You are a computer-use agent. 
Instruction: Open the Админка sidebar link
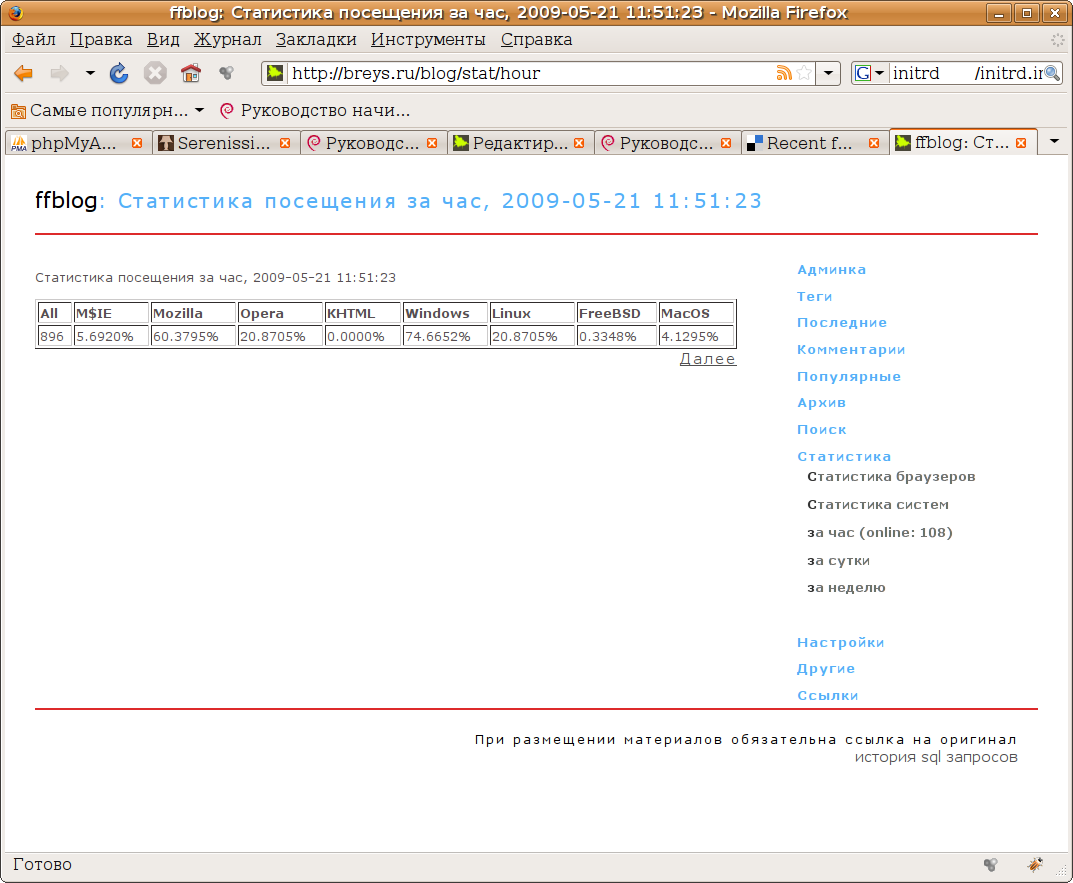[831, 270]
